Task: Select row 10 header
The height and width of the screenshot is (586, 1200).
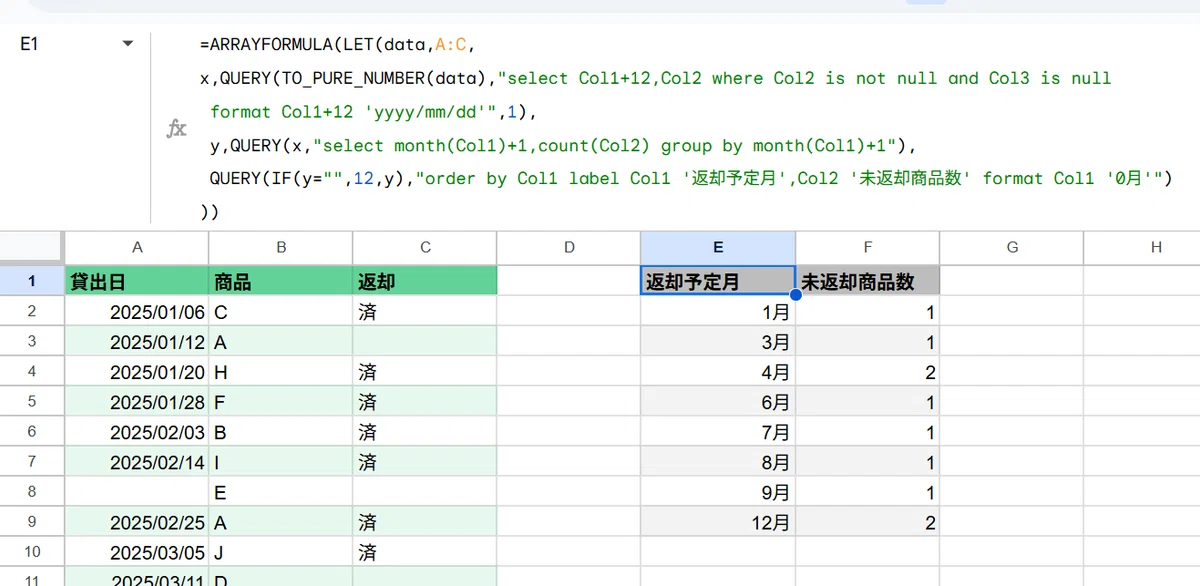Action: (x=32, y=551)
